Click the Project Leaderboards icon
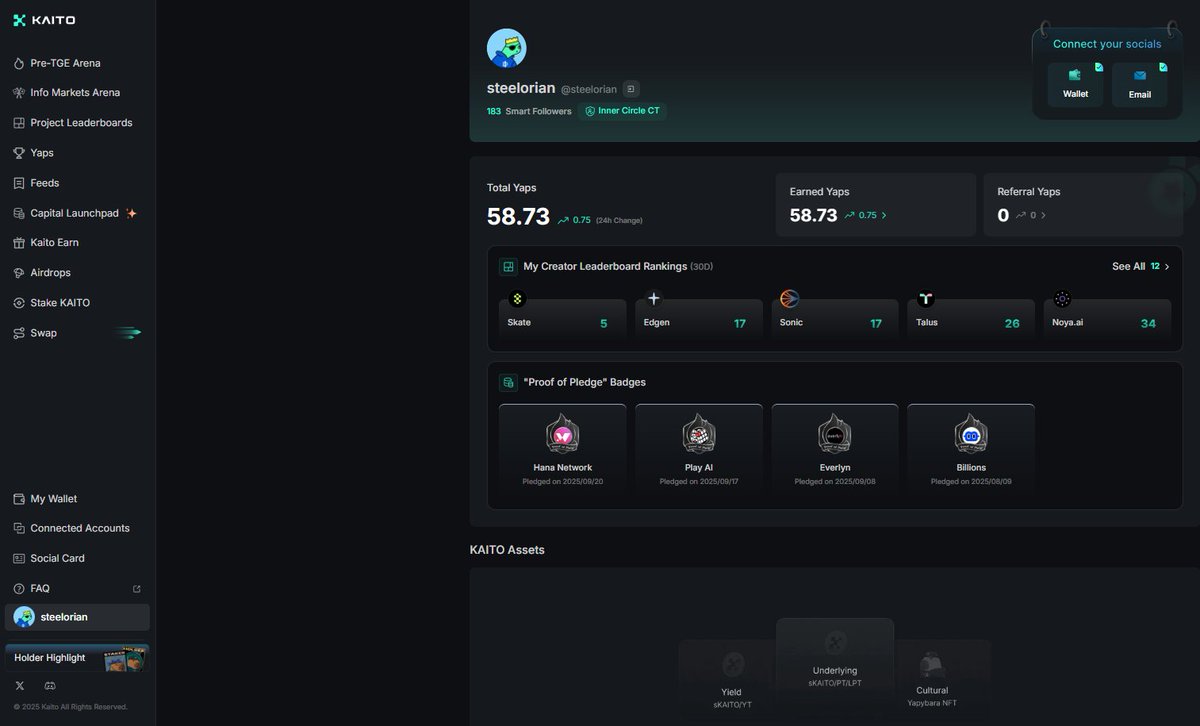Screen dimensions: 1200x726 tap(19, 123)
